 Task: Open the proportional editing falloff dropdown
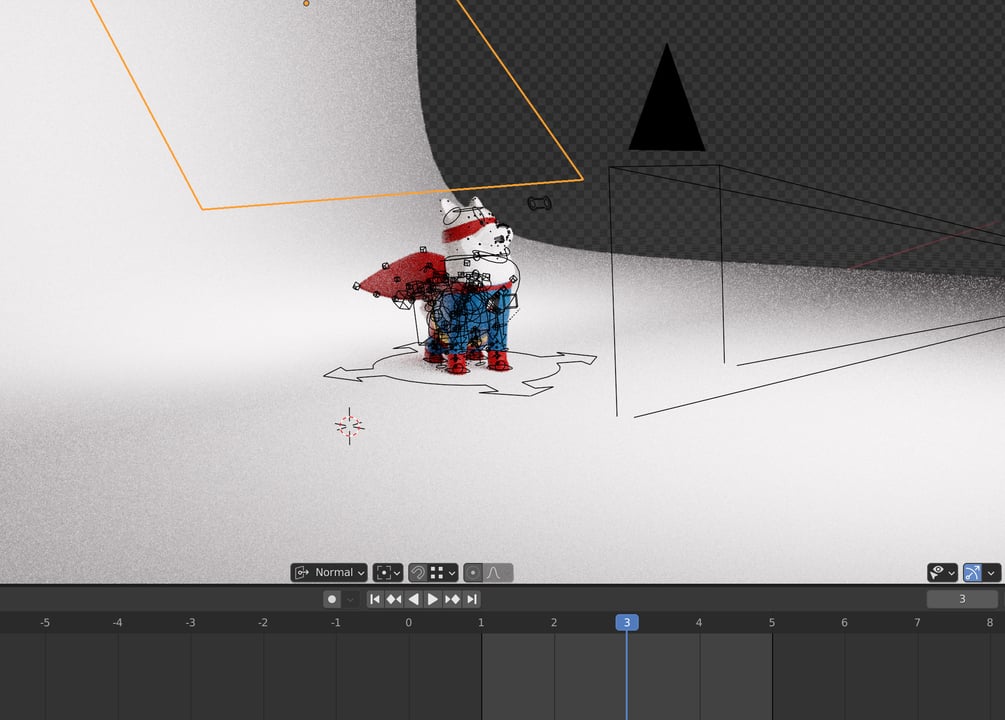tap(498, 573)
